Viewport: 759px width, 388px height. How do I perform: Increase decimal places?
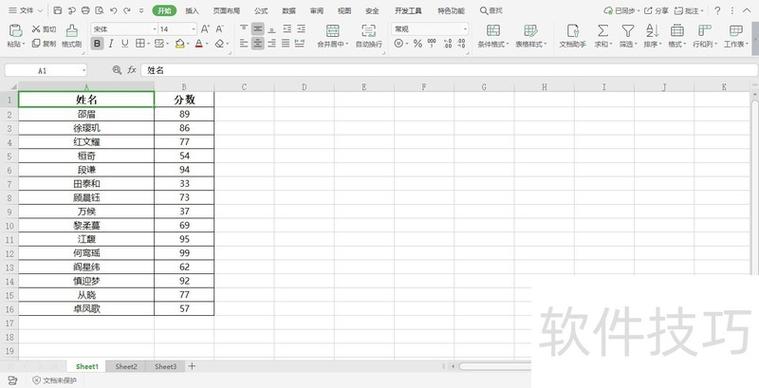[448, 44]
